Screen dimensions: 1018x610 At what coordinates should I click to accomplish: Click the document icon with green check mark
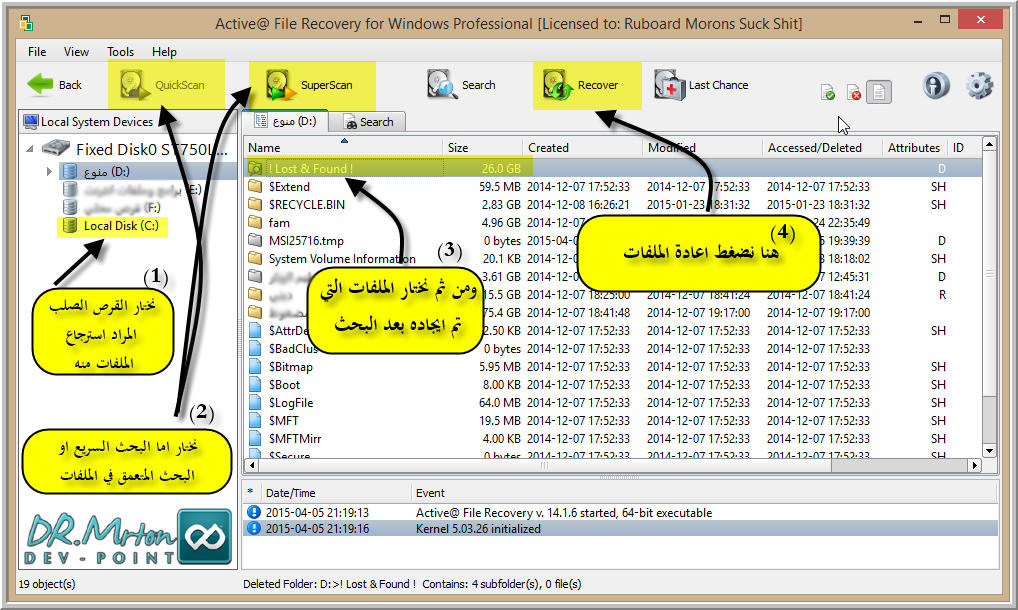tap(828, 93)
